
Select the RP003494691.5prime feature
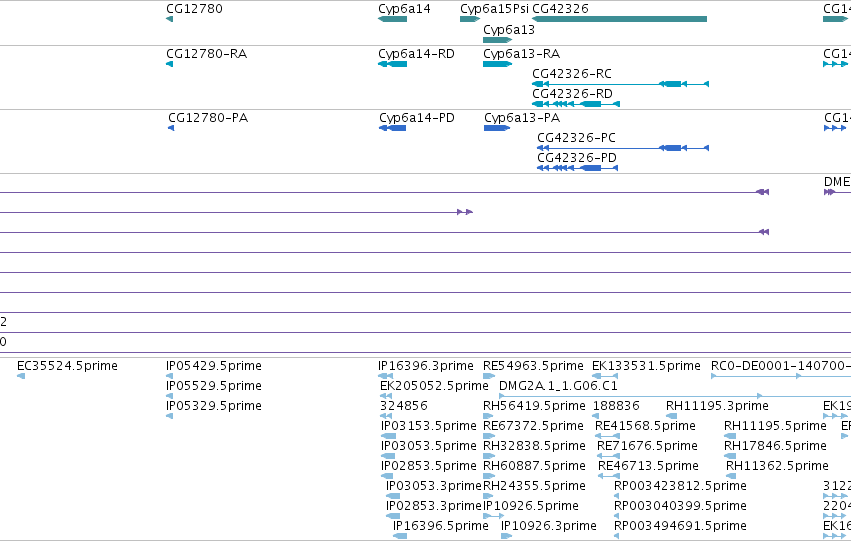point(680,526)
